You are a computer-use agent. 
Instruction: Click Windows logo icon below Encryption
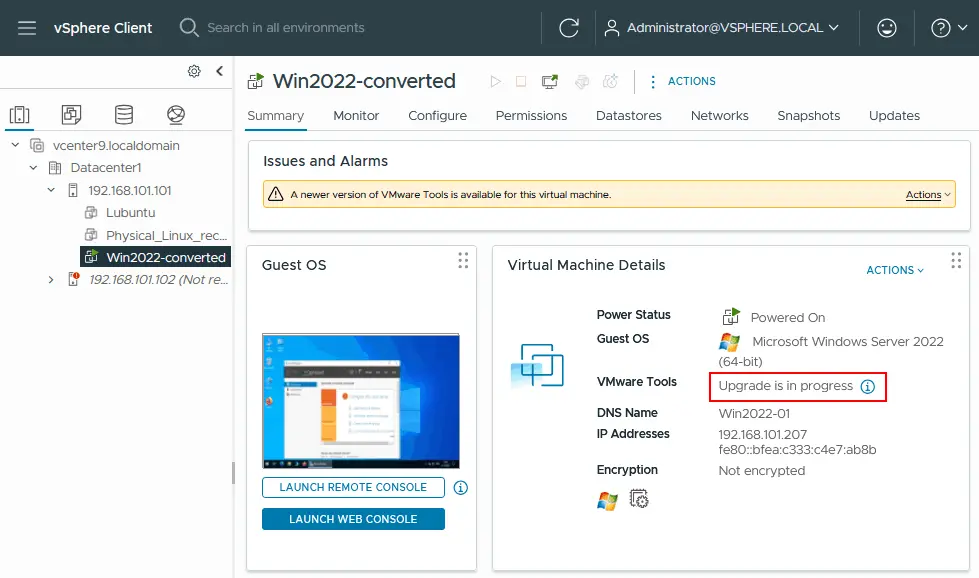607,501
